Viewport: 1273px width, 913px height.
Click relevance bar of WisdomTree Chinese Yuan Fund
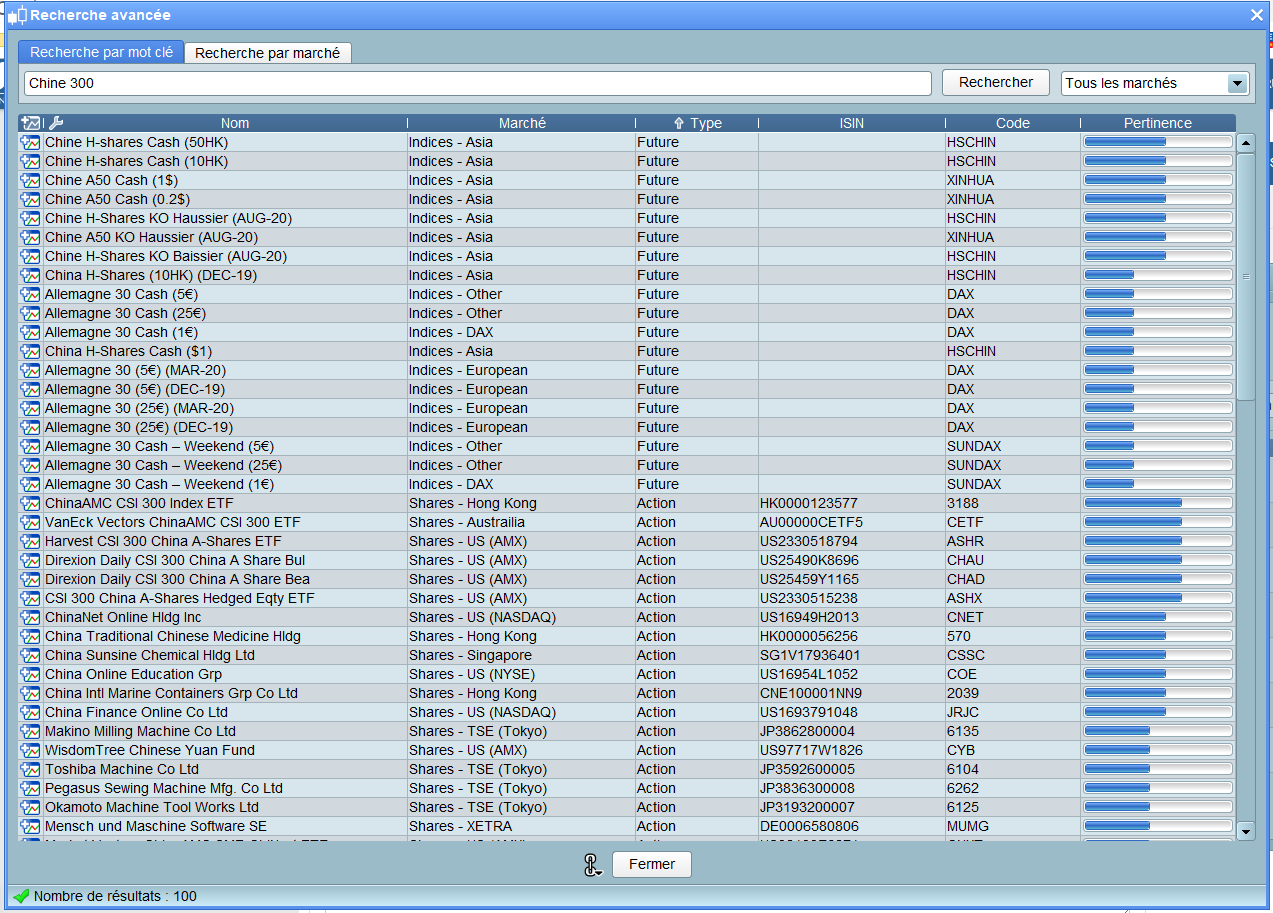[1158, 750]
